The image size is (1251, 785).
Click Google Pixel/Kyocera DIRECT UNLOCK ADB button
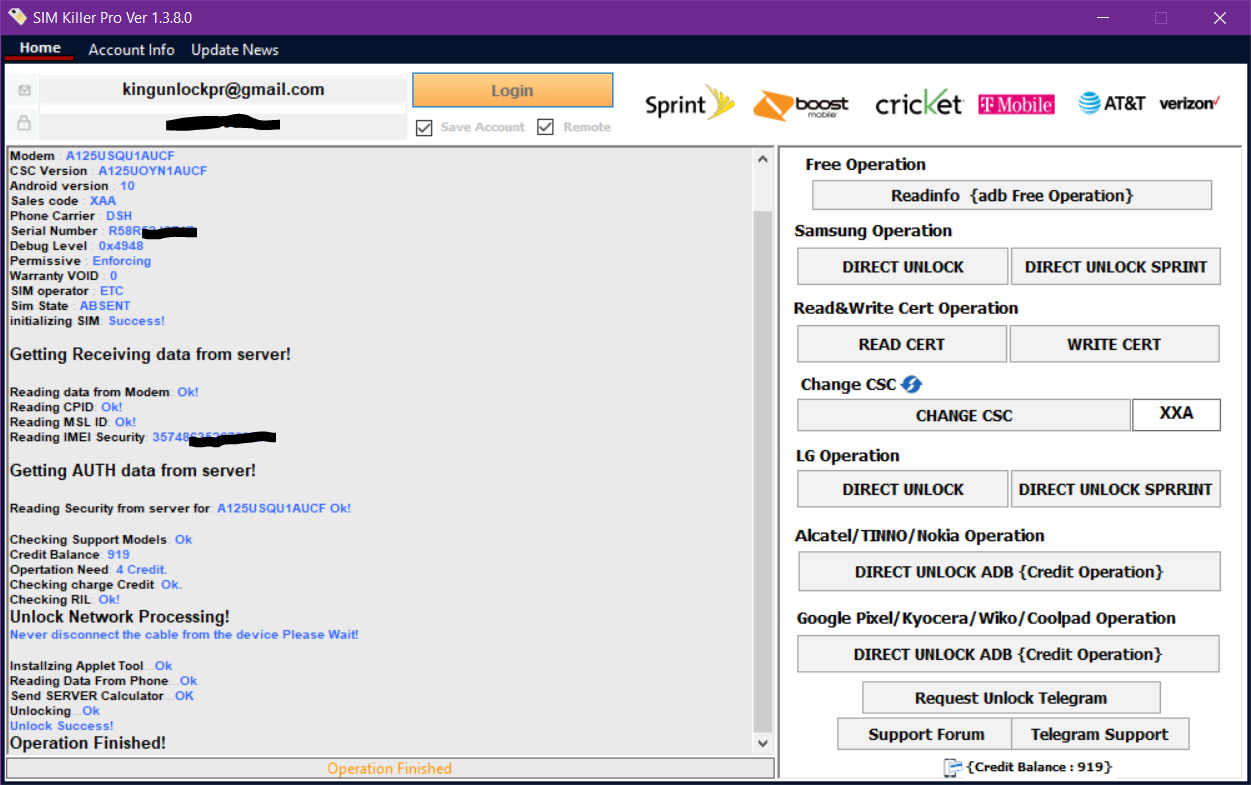1008,654
